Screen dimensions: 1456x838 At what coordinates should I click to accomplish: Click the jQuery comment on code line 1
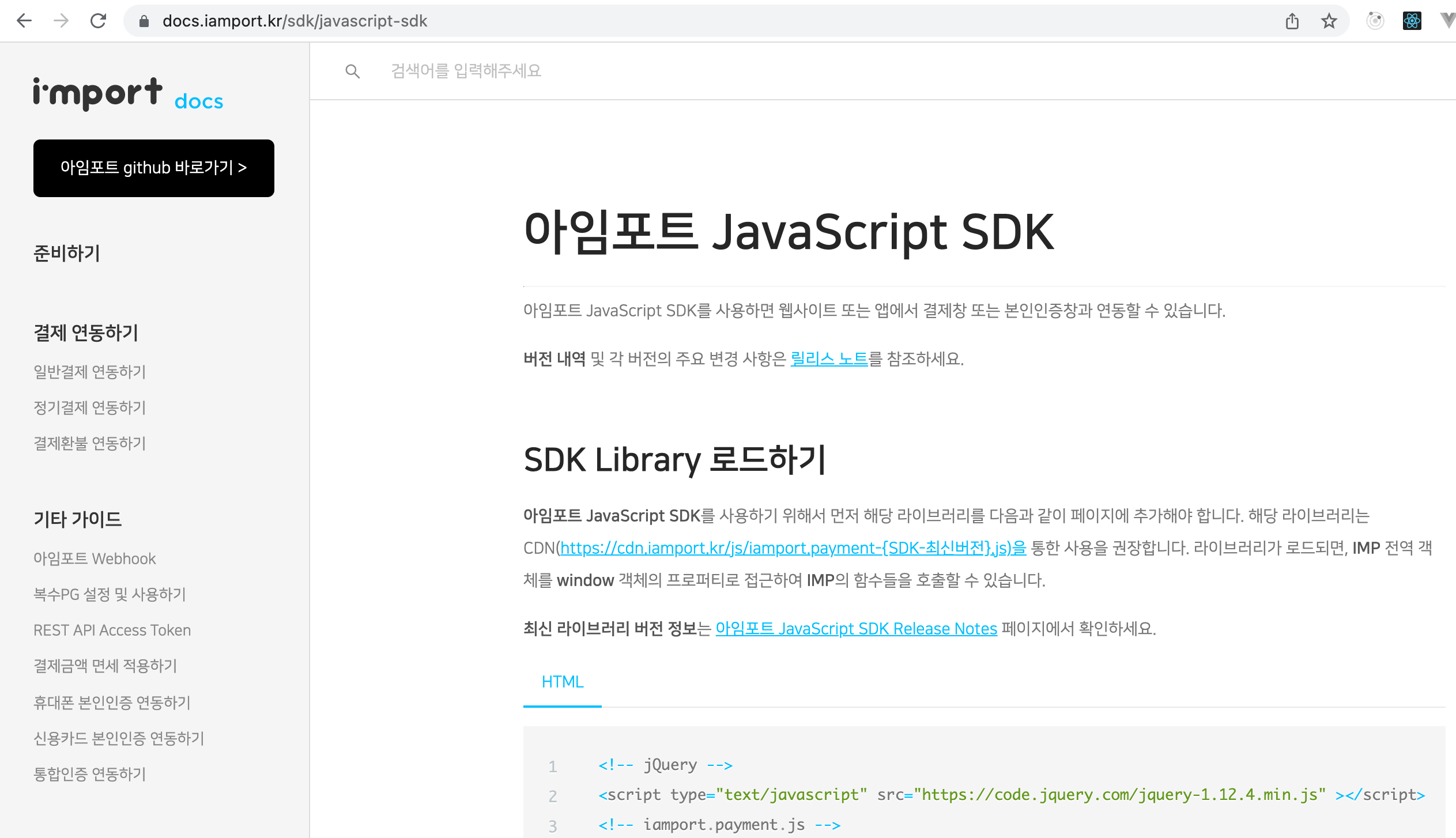click(x=665, y=765)
